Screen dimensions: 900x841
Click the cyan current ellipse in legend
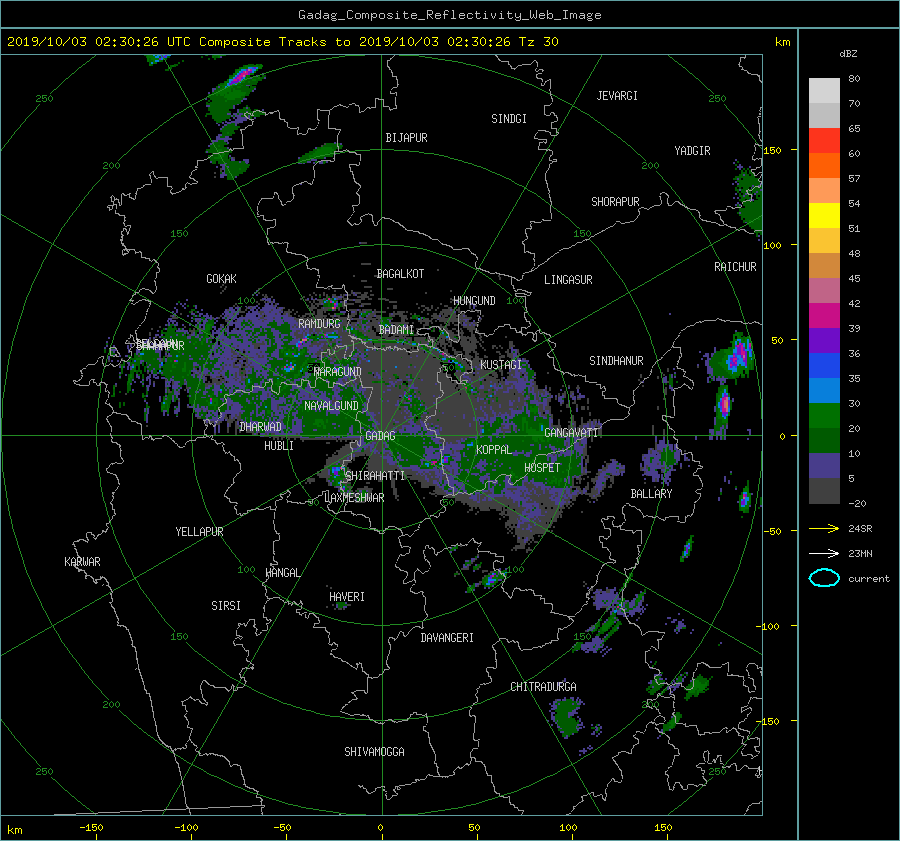824,578
